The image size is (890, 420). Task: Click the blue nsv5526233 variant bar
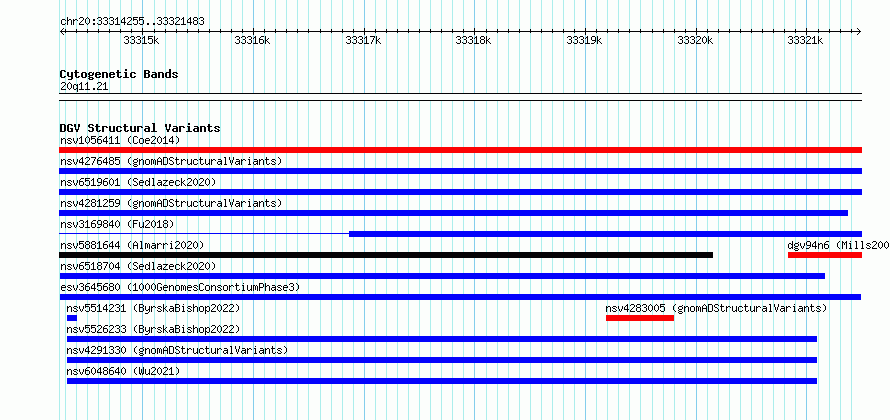point(442,339)
